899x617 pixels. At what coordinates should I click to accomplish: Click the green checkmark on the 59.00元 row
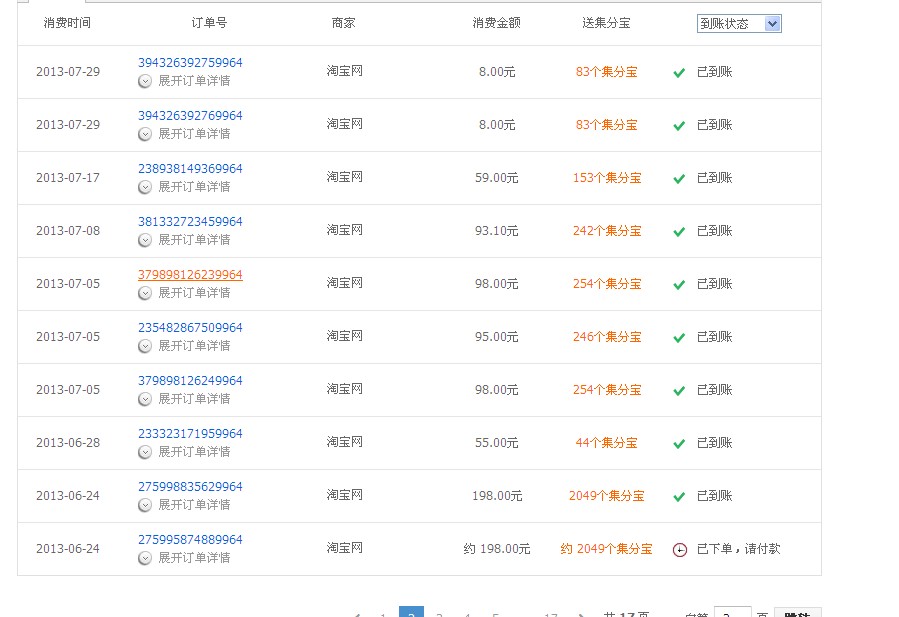(x=679, y=179)
